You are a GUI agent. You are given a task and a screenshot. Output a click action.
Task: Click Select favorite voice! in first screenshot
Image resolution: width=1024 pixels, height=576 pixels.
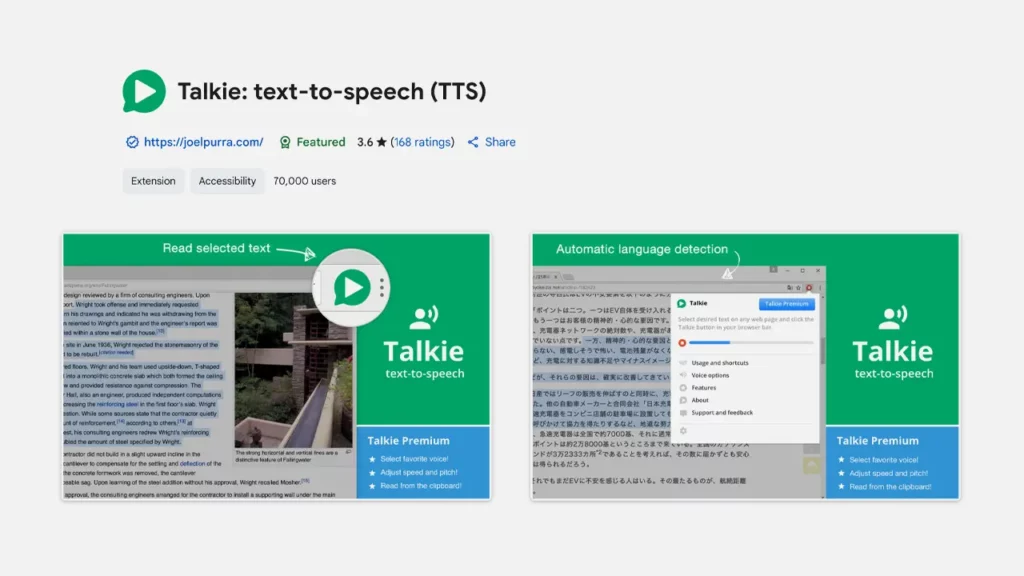click(x=414, y=459)
